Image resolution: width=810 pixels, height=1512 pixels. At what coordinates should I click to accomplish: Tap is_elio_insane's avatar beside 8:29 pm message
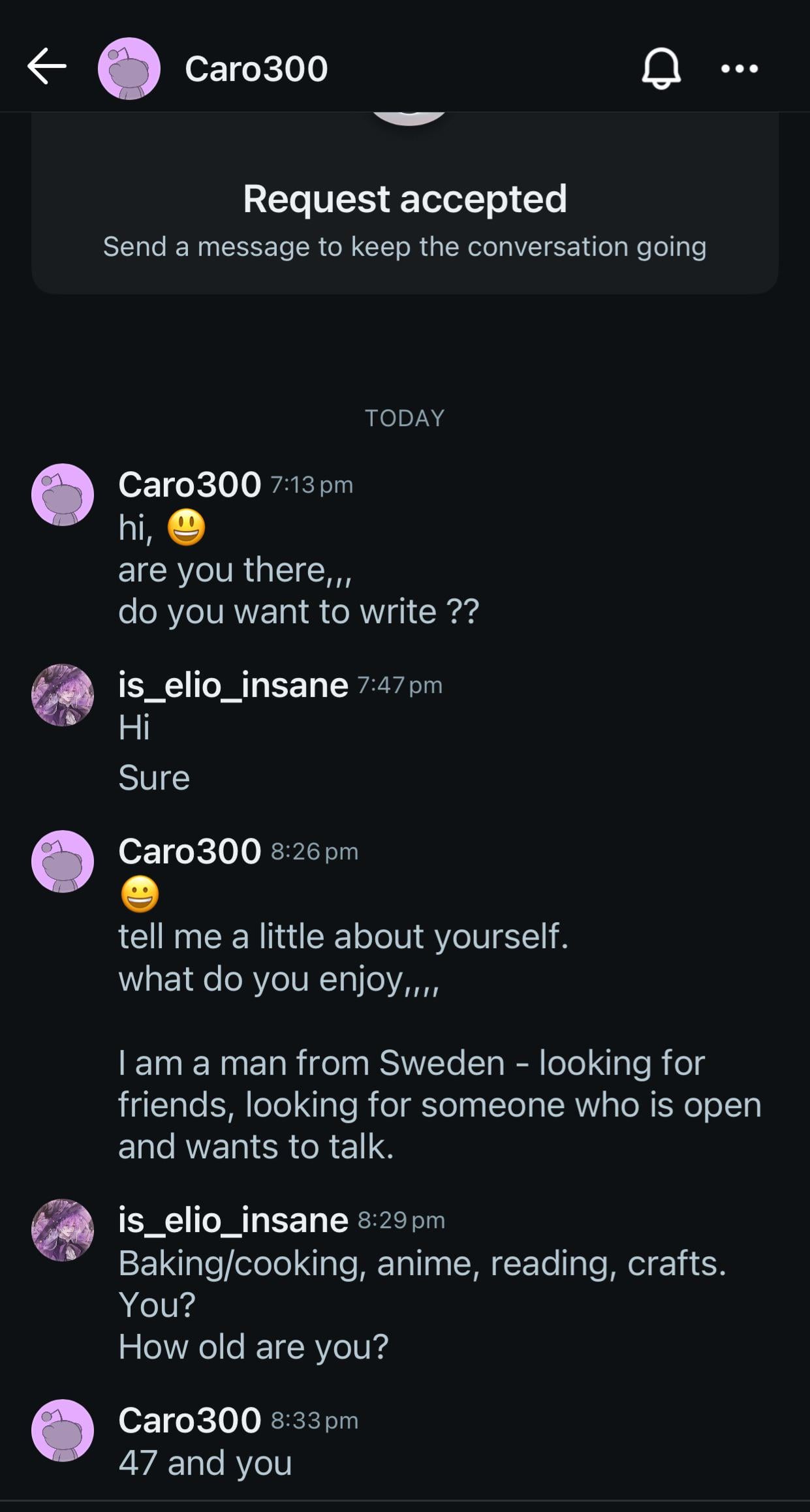coord(63,1230)
